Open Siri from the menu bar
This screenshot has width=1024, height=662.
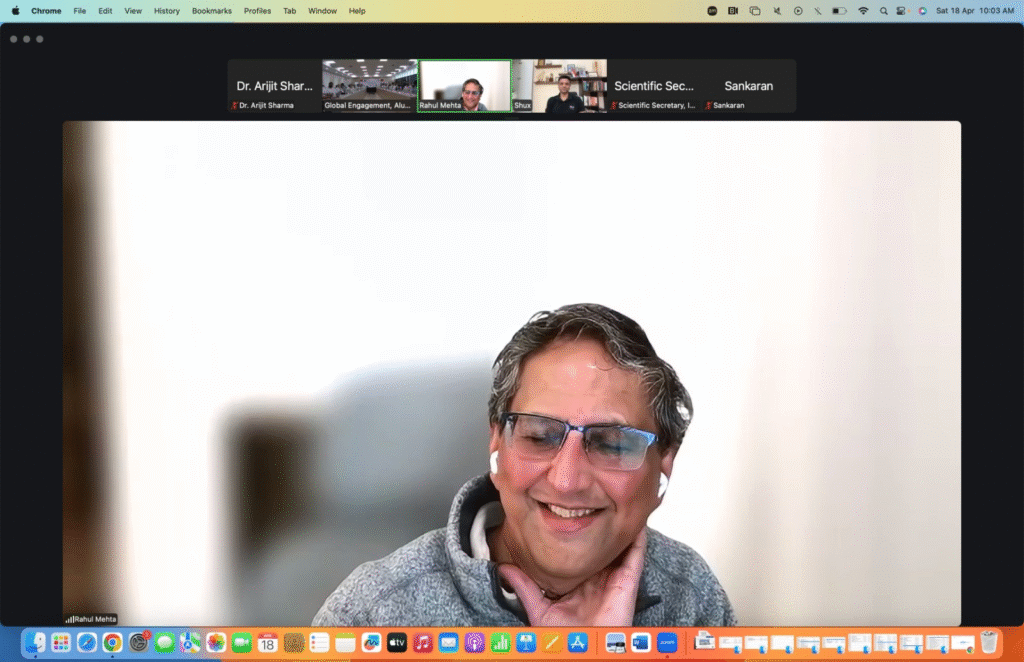(922, 11)
